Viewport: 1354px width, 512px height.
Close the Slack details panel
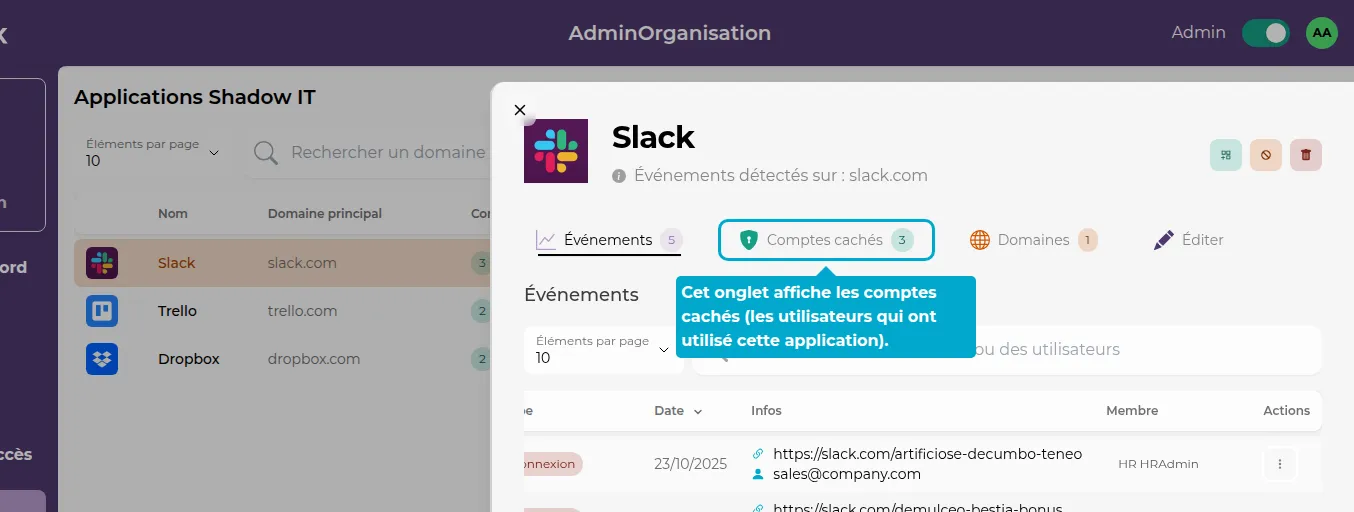tap(519, 110)
